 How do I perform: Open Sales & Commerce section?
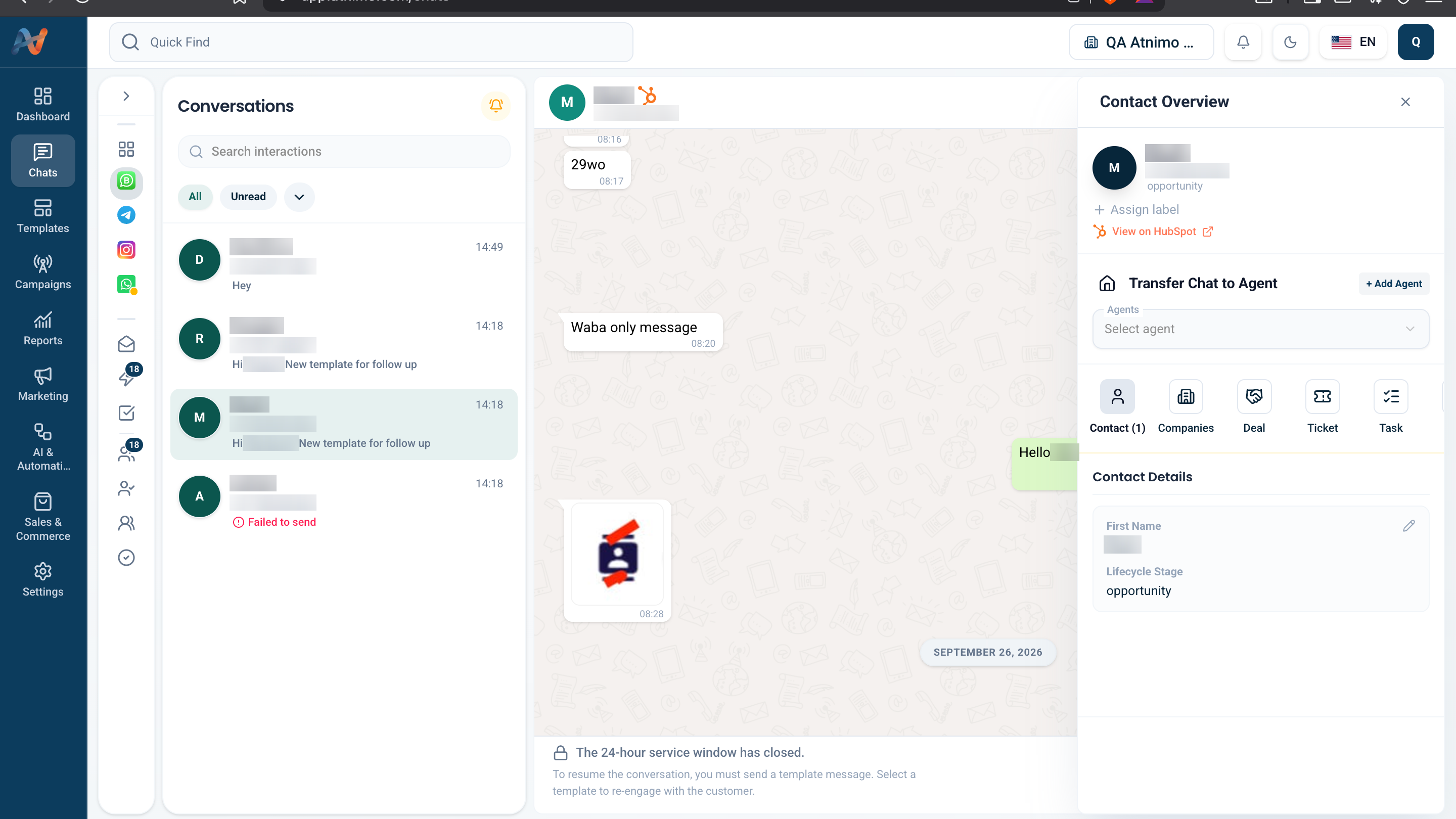[43, 517]
